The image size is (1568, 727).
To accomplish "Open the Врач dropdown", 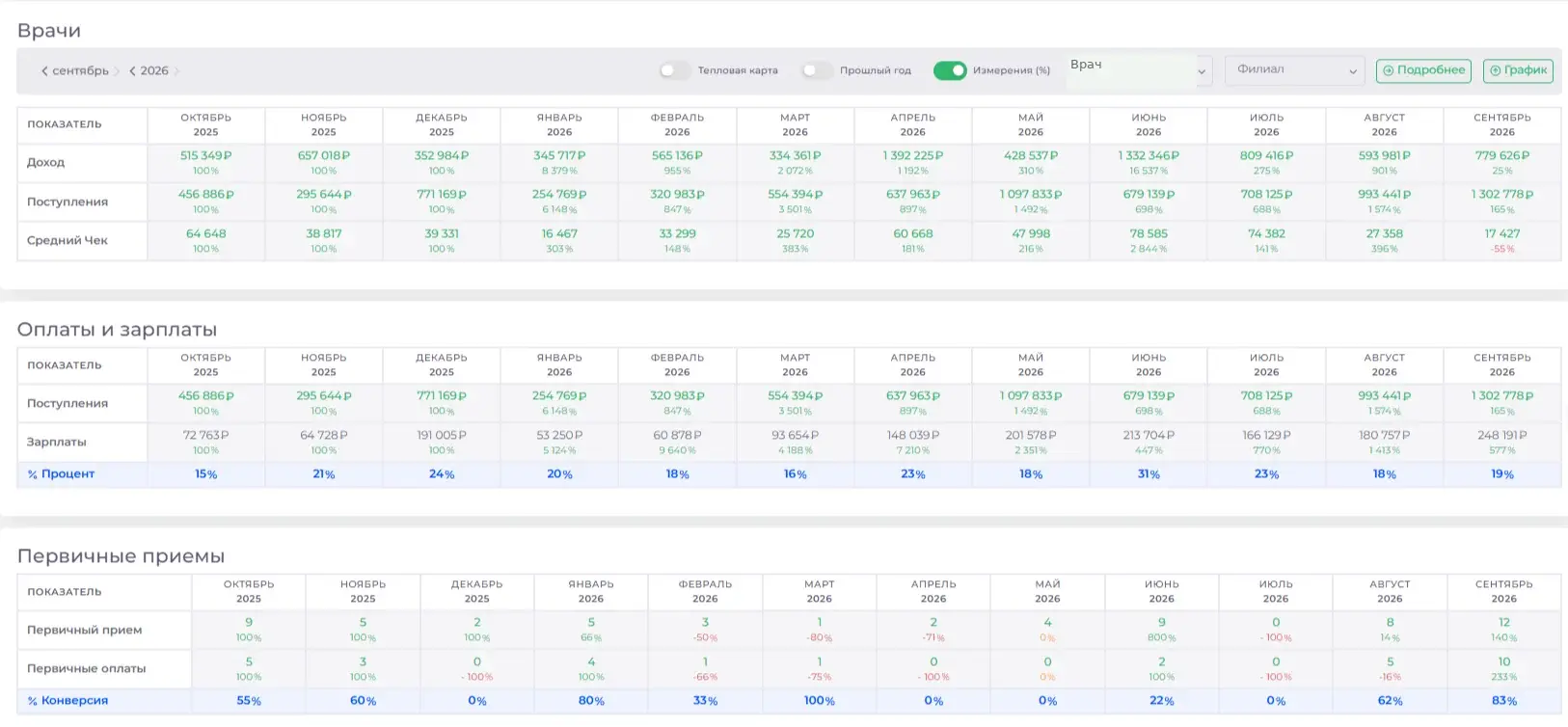I will click(1138, 70).
